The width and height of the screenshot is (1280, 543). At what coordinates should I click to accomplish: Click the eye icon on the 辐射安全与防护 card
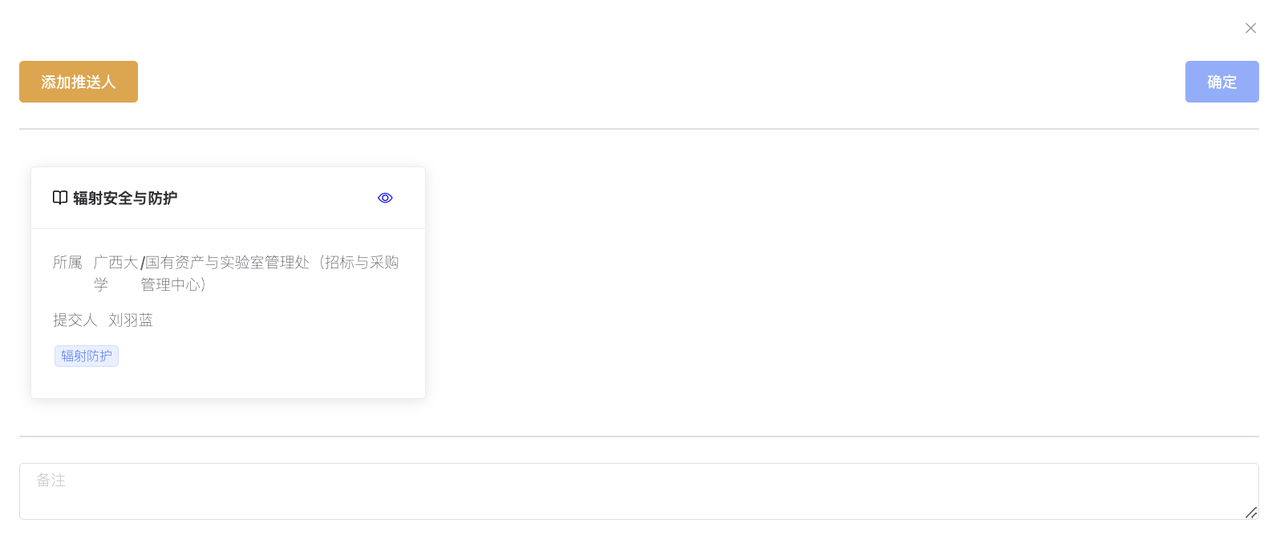pos(385,198)
